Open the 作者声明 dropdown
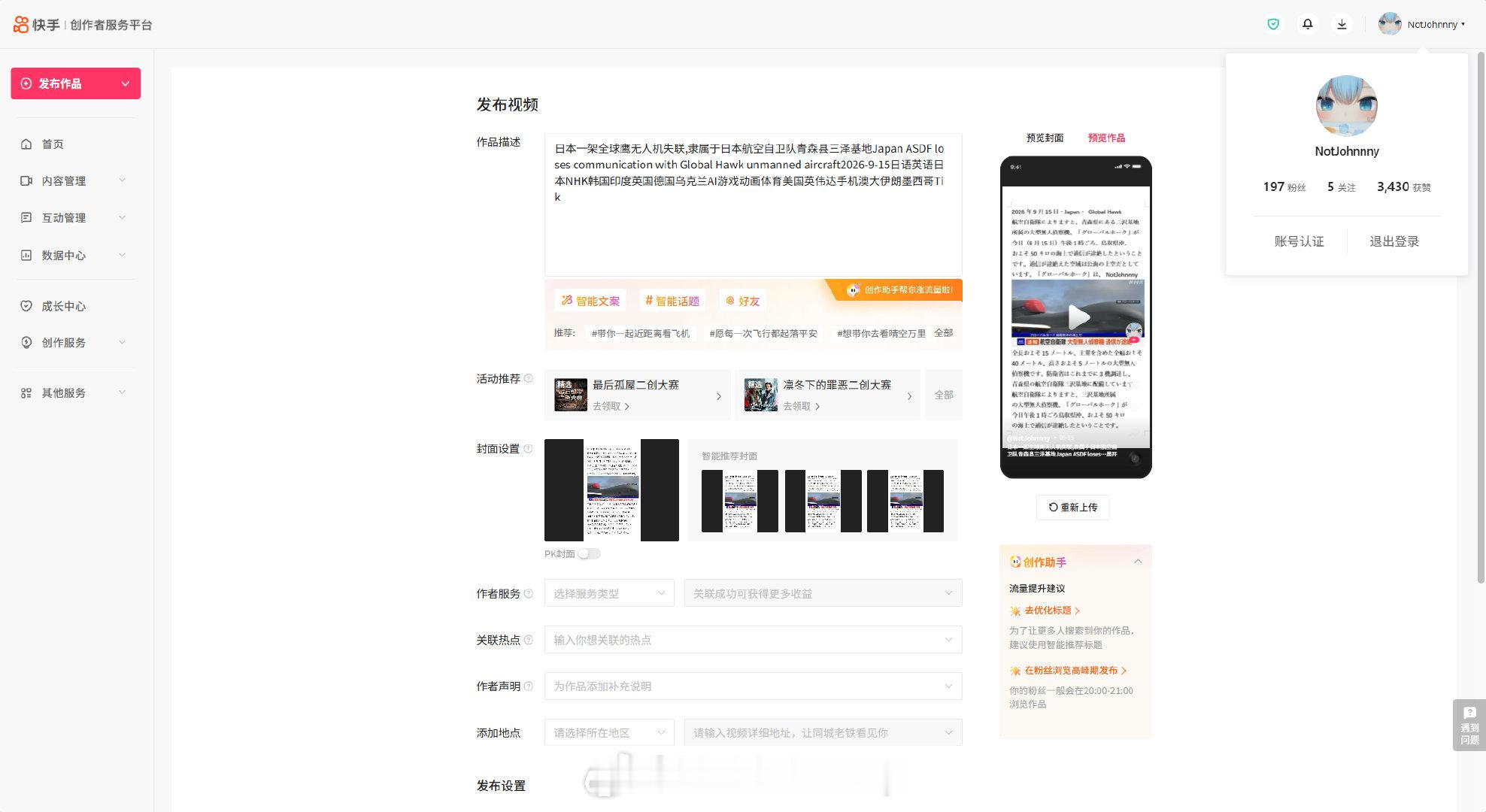Screen dimensions: 1486x812 pos(753,686)
